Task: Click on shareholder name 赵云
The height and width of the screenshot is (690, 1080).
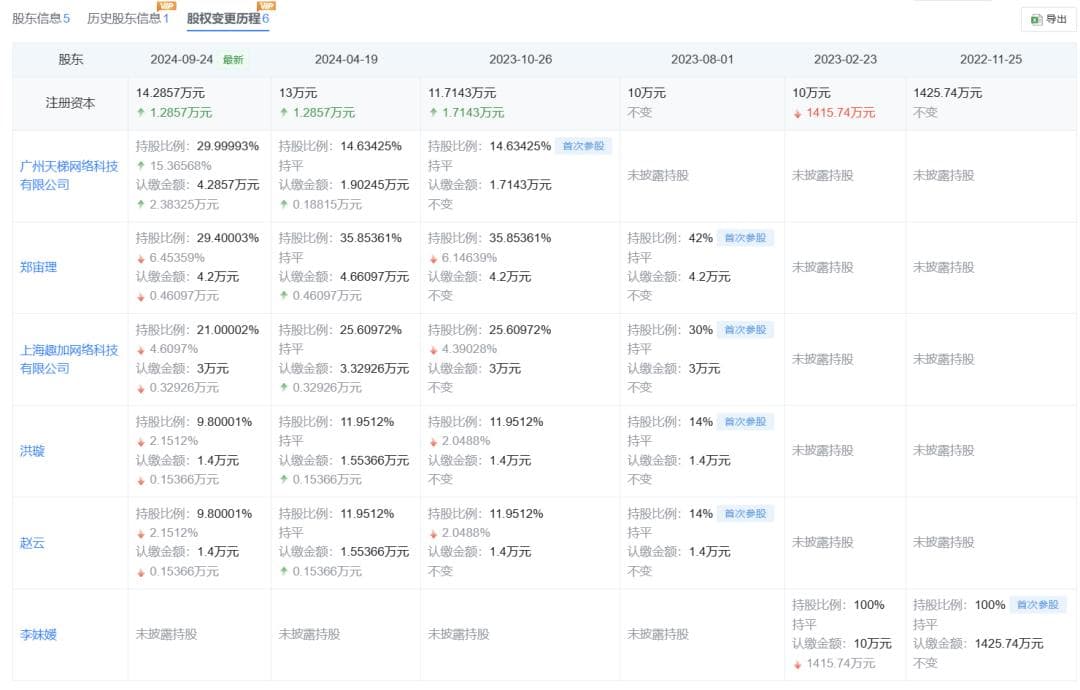Action: coord(33,543)
